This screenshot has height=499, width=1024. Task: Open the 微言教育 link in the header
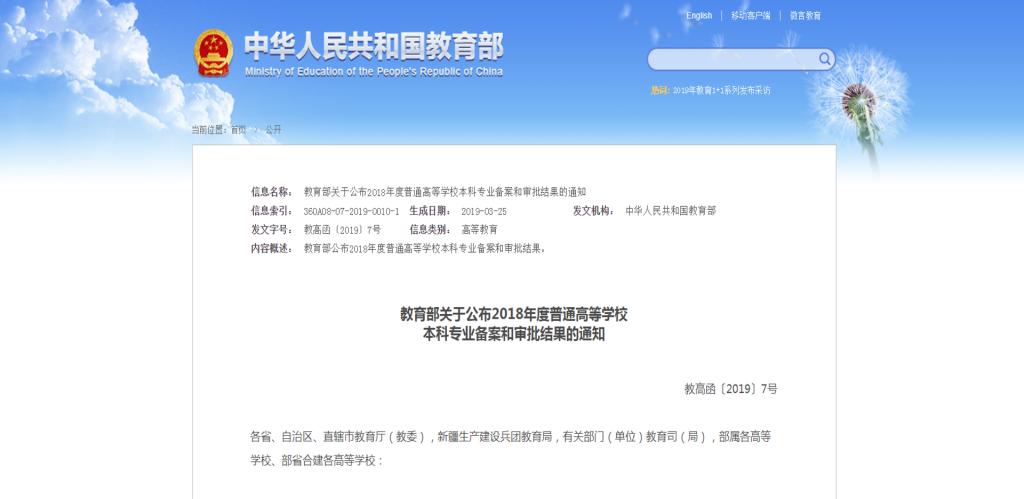pyautogui.click(x=805, y=16)
